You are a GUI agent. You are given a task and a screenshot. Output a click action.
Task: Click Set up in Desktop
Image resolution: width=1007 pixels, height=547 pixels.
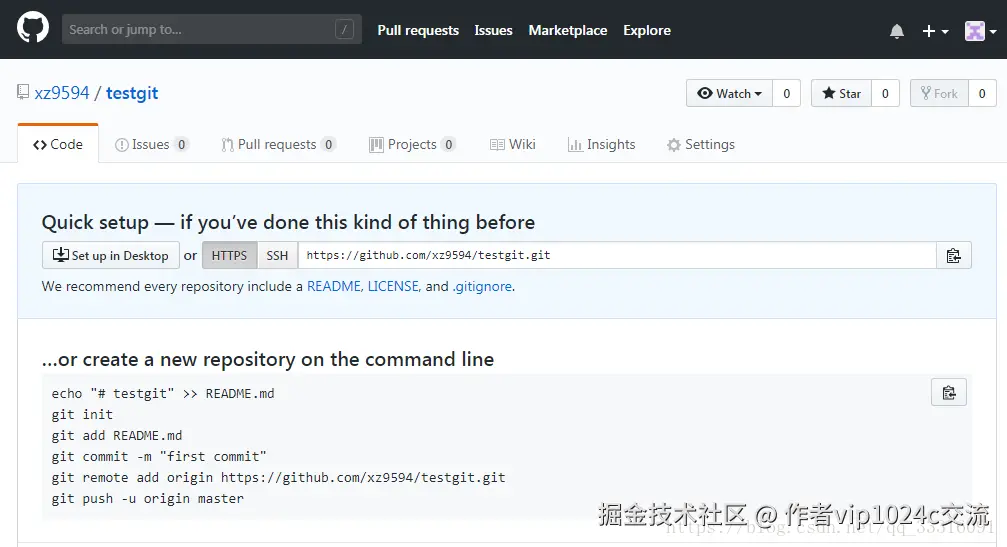(110, 256)
